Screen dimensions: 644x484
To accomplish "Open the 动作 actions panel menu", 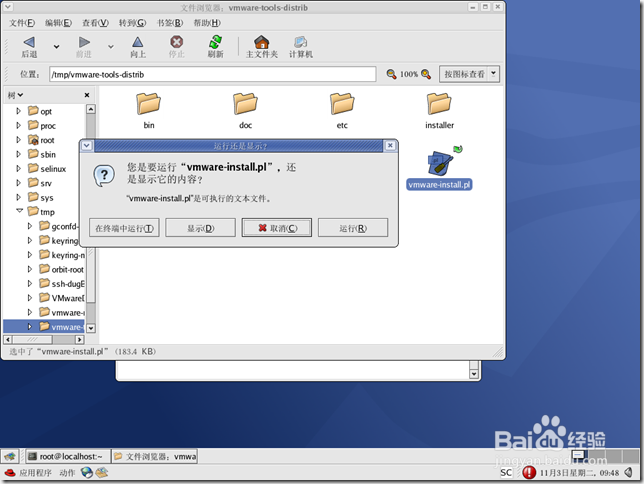I will tap(67, 473).
